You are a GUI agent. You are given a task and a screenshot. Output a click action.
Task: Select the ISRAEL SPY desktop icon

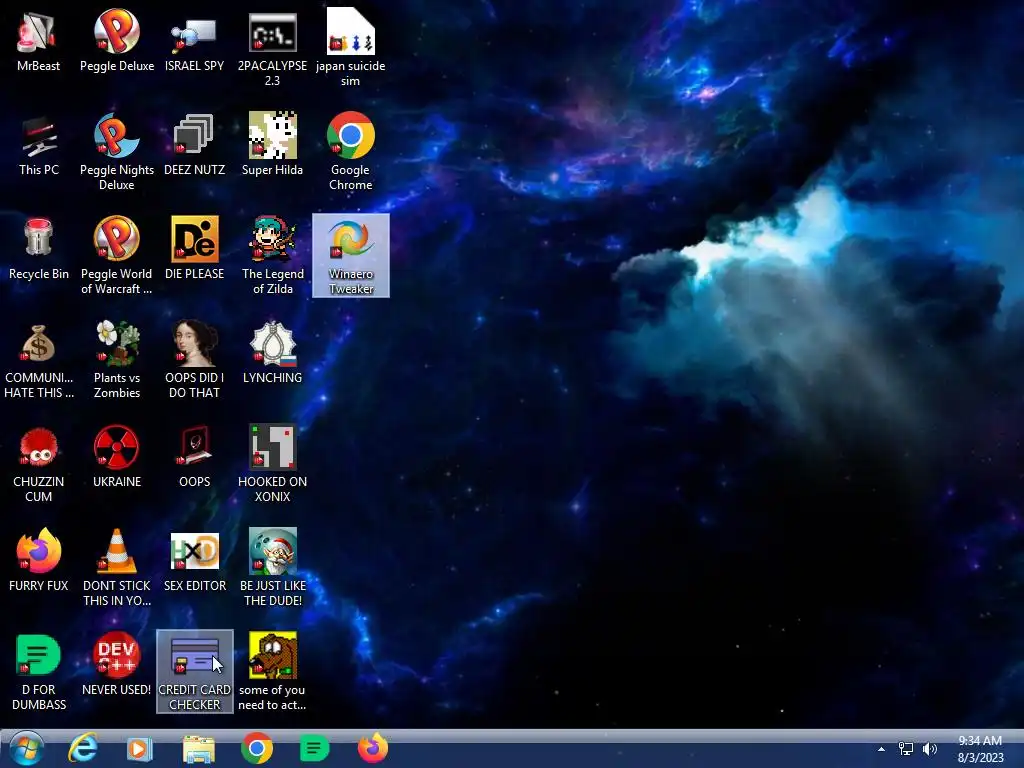click(194, 40)
